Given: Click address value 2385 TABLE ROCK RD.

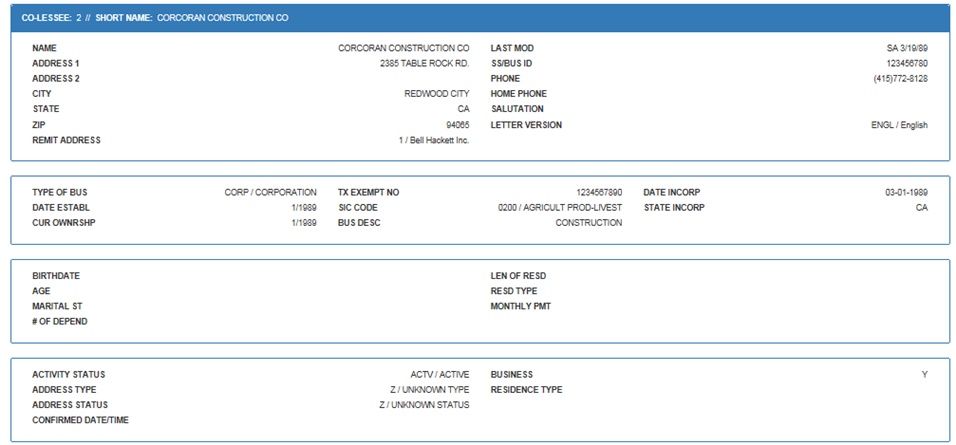Looking at the screenshot, I should 424,63.
